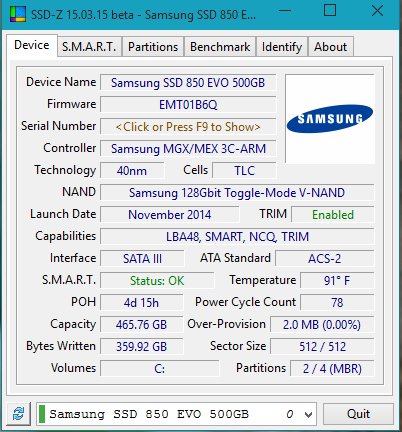Click the Bytes Written value 359.92 GB
Image resolution: width=402 pixels, height=432 pixels.
[142, 347]
